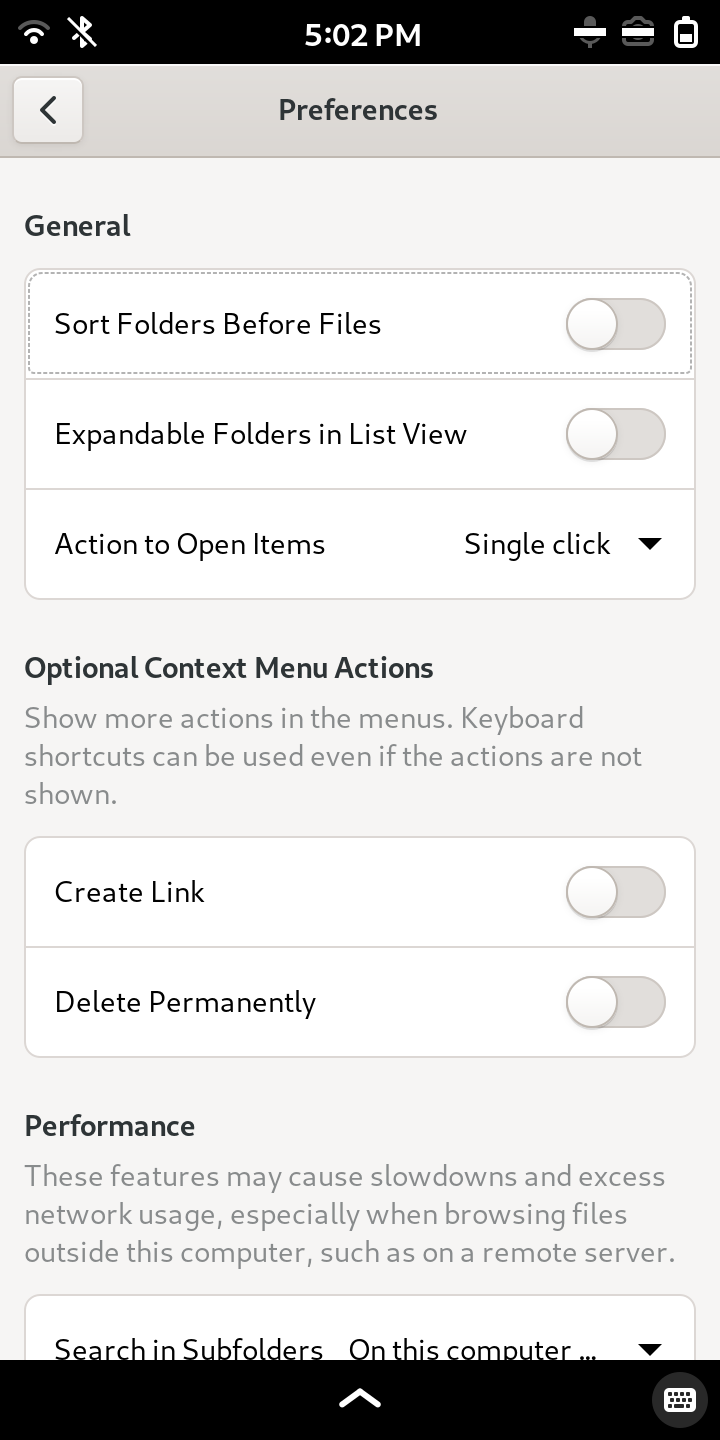Select the Delete Permanently row label
Viewport: 720px width, 1440px height.
[x=185, y=1002]
